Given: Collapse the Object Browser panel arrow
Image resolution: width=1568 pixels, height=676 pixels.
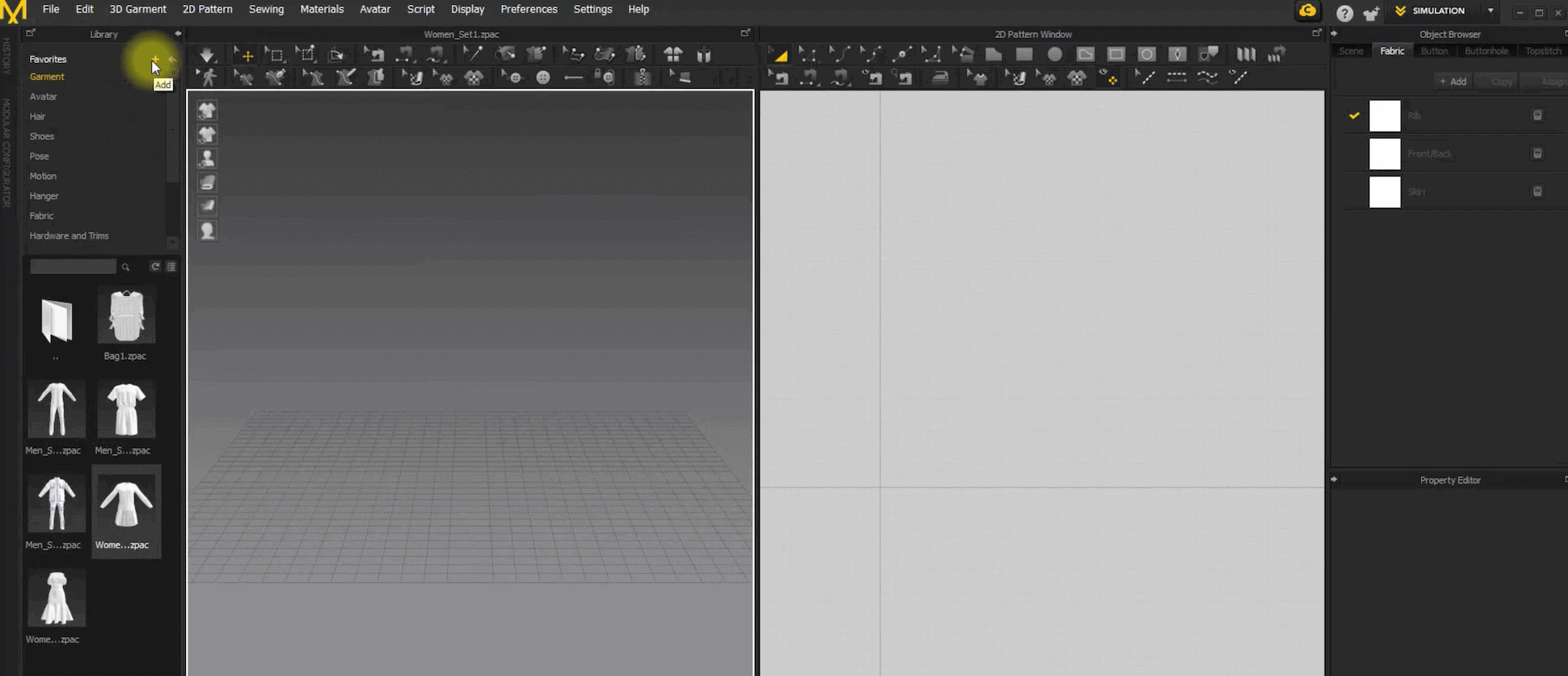Looking at the screenshot, I should 1334,34.
